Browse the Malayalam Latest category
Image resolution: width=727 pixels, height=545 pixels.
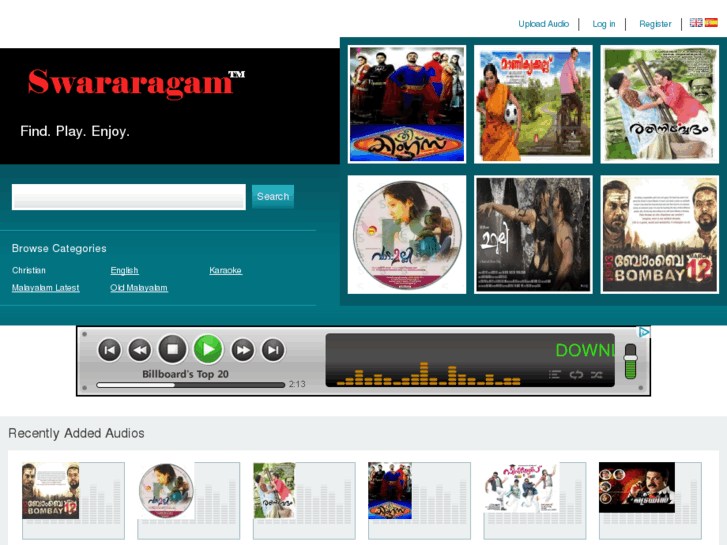[x=45, y=288]
